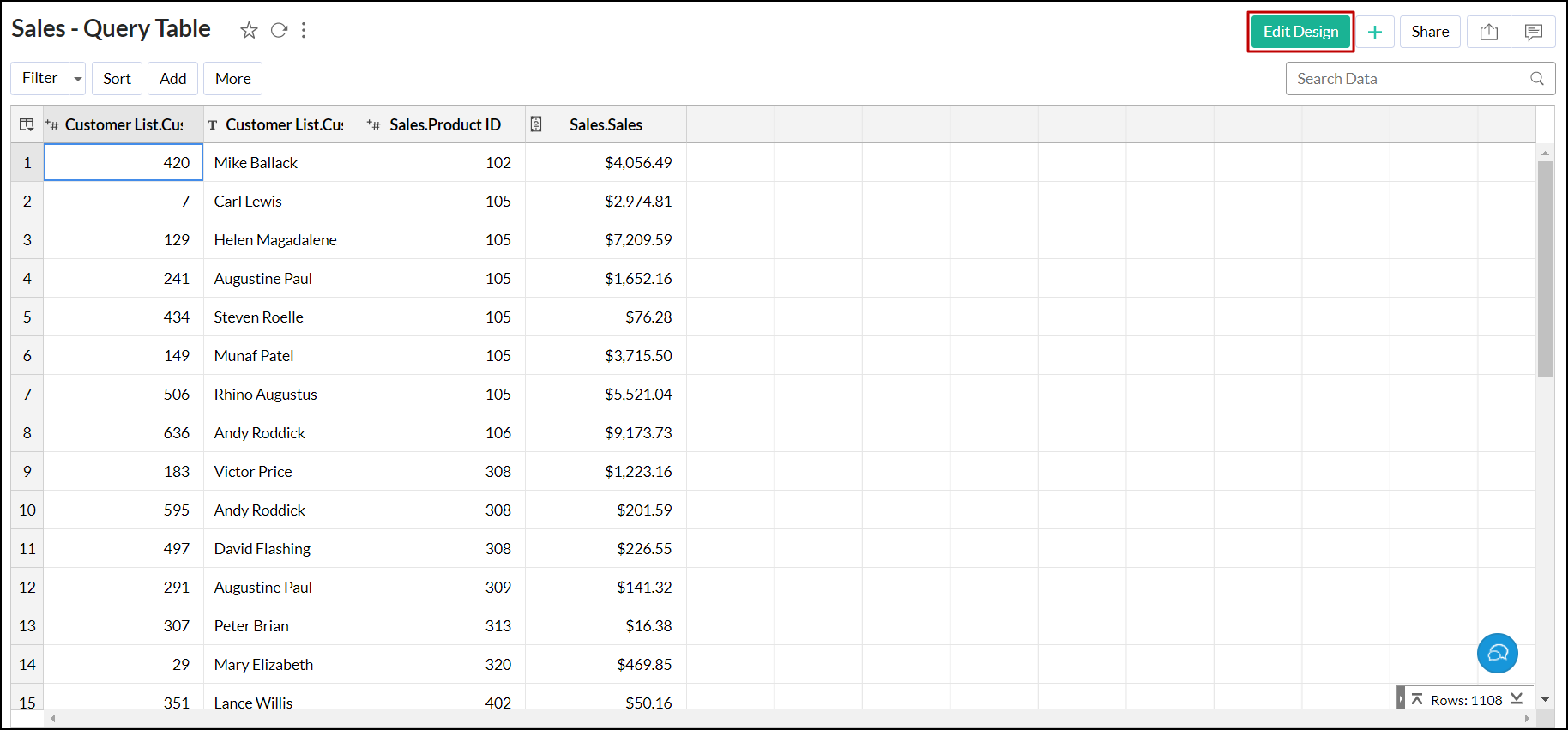Jump to the last row using the arrow icon
Viewport: 1568px width, 730px height.
coord(1517,699)
